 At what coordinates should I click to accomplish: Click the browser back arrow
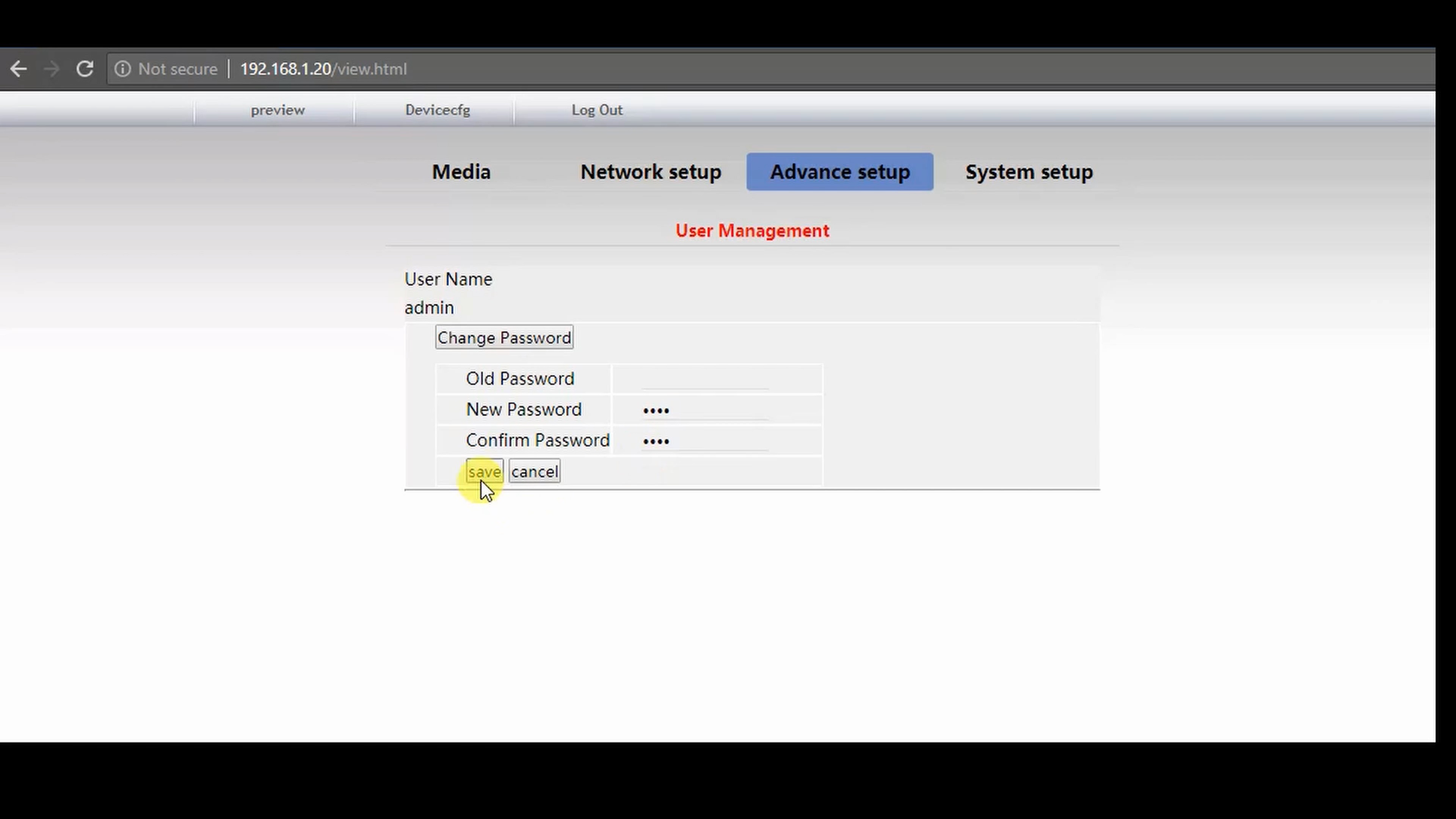(x=19, y=69)
